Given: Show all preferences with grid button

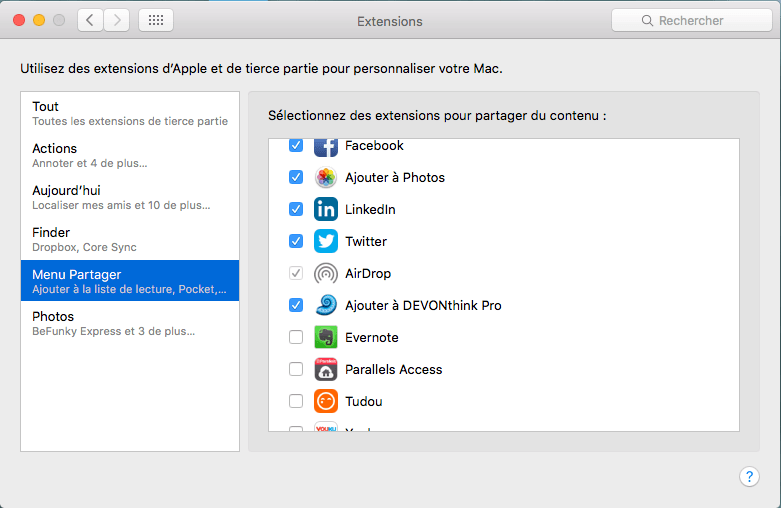Looking at the screenshot, I should [x=155, y=20].
